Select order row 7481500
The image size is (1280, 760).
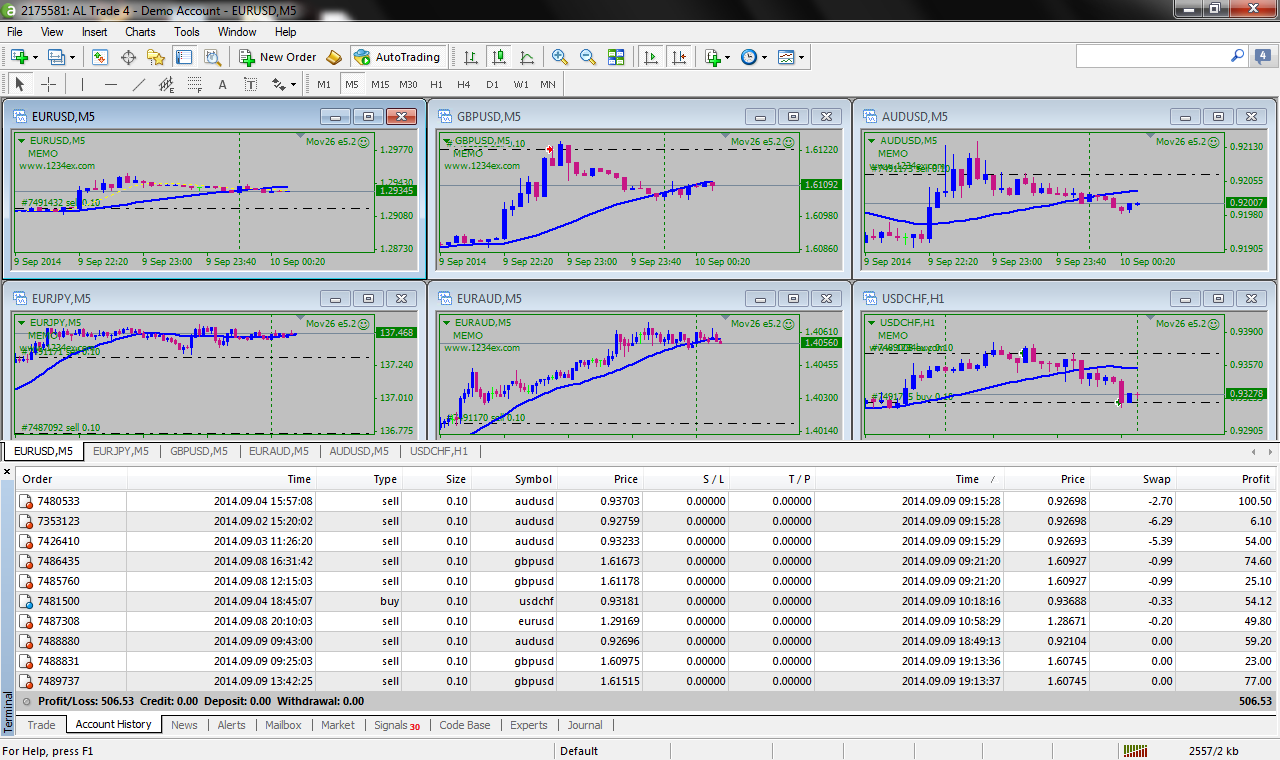(x=646, y=601)
